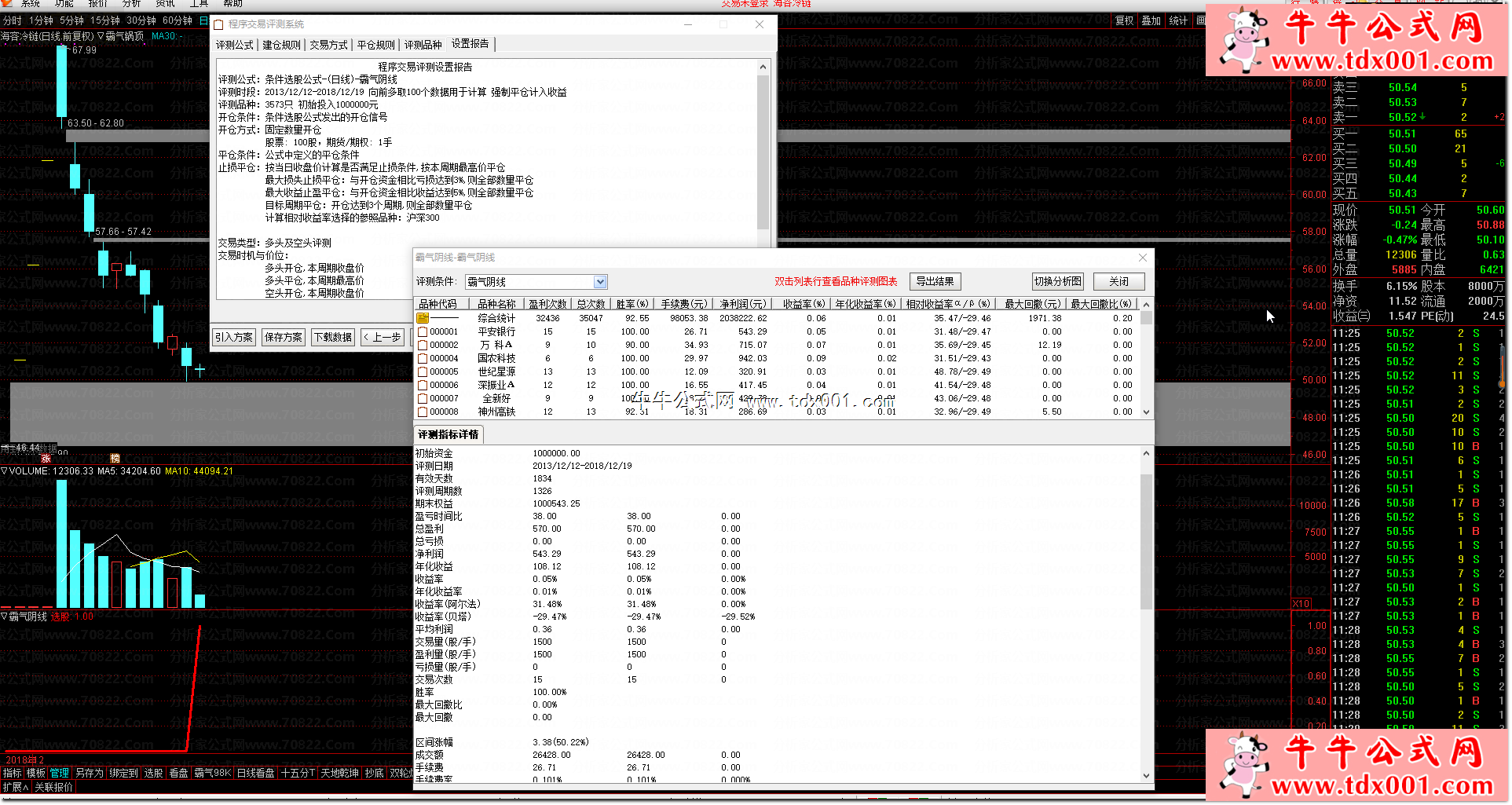Screen dimensions: 1512x805
Task: Open the 帮助 menu
Action: pos(232,4)
